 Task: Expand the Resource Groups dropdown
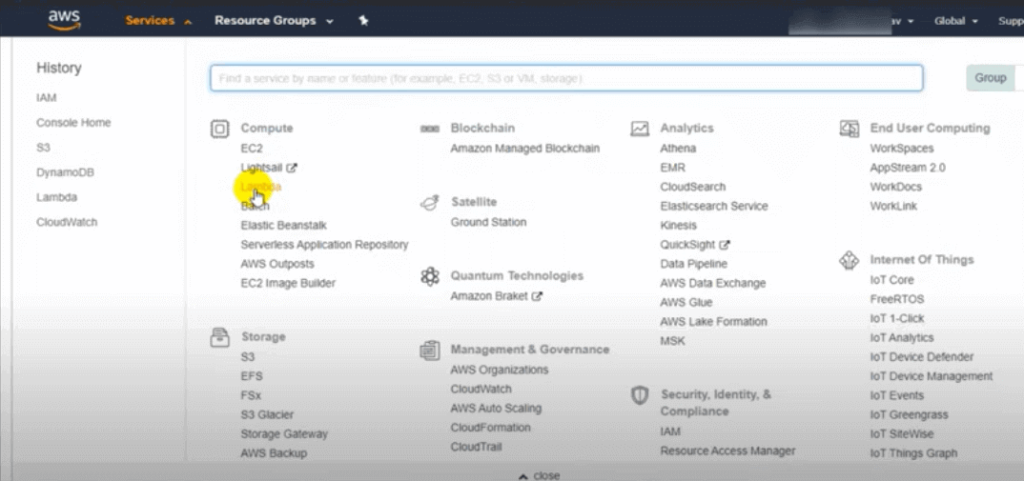pyautogui.click(x=274, y=21)
